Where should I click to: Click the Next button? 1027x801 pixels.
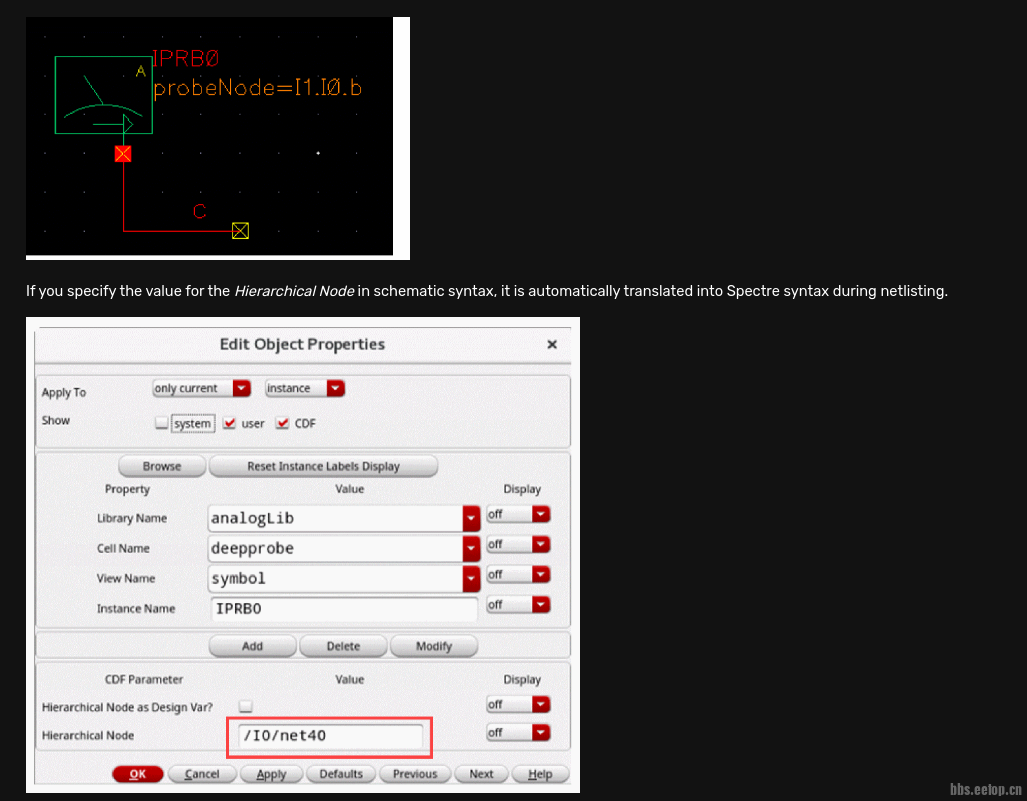coord(481,774)
